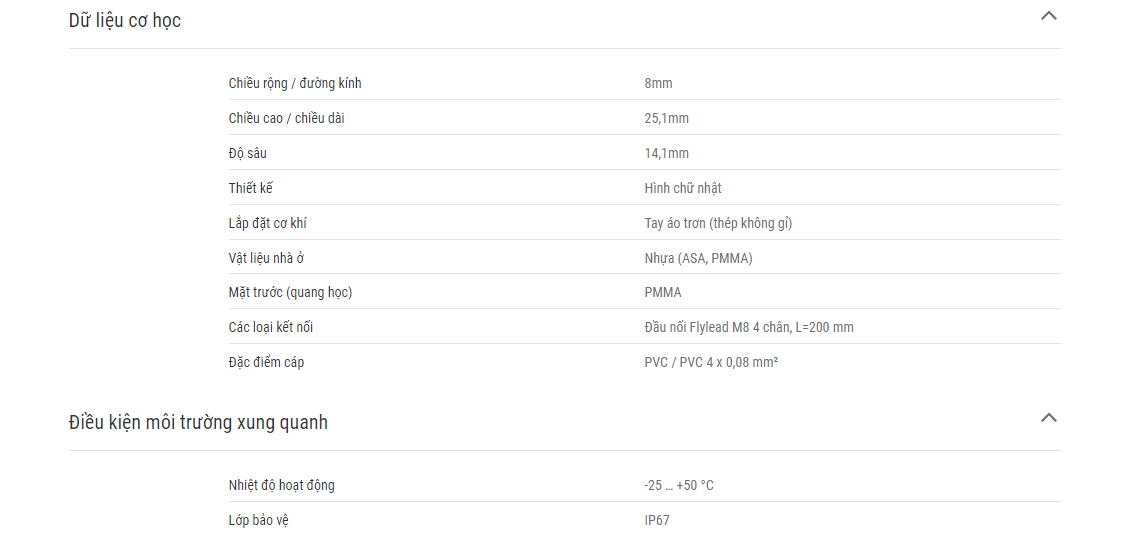
Task: Collapse the Điều kiện môi trường xung quanh chevron
Action: coord(1048,417)
